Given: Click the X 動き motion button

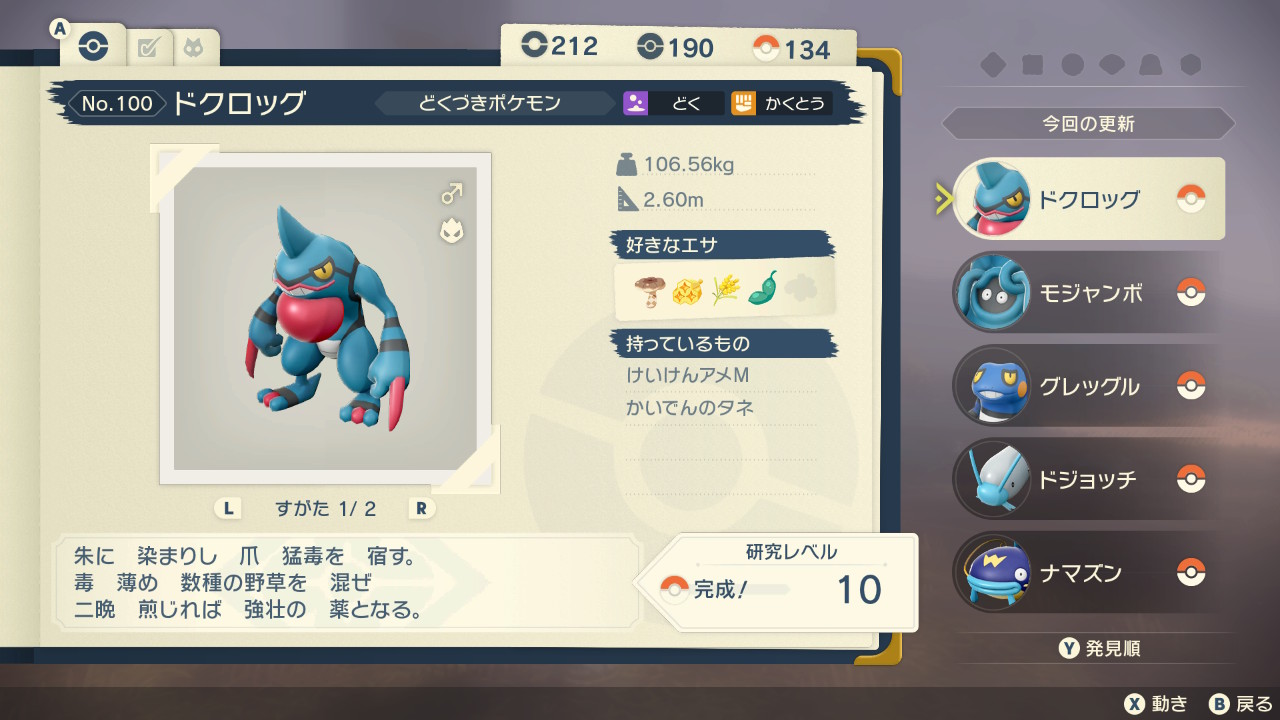Looking at the screenshot, I should pyautogui.click(x=1156, y=703).
